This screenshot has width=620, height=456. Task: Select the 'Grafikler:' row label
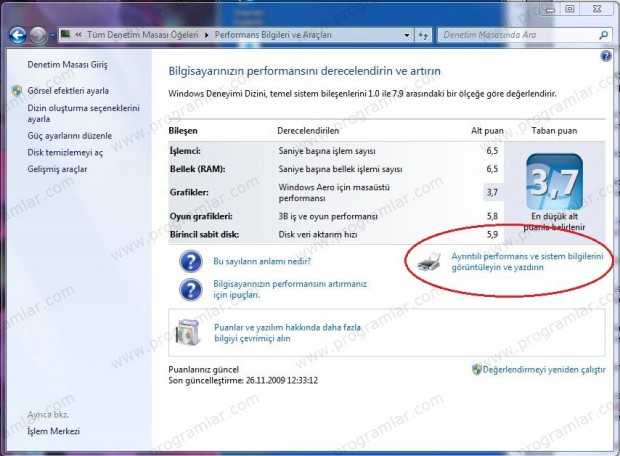189,193
